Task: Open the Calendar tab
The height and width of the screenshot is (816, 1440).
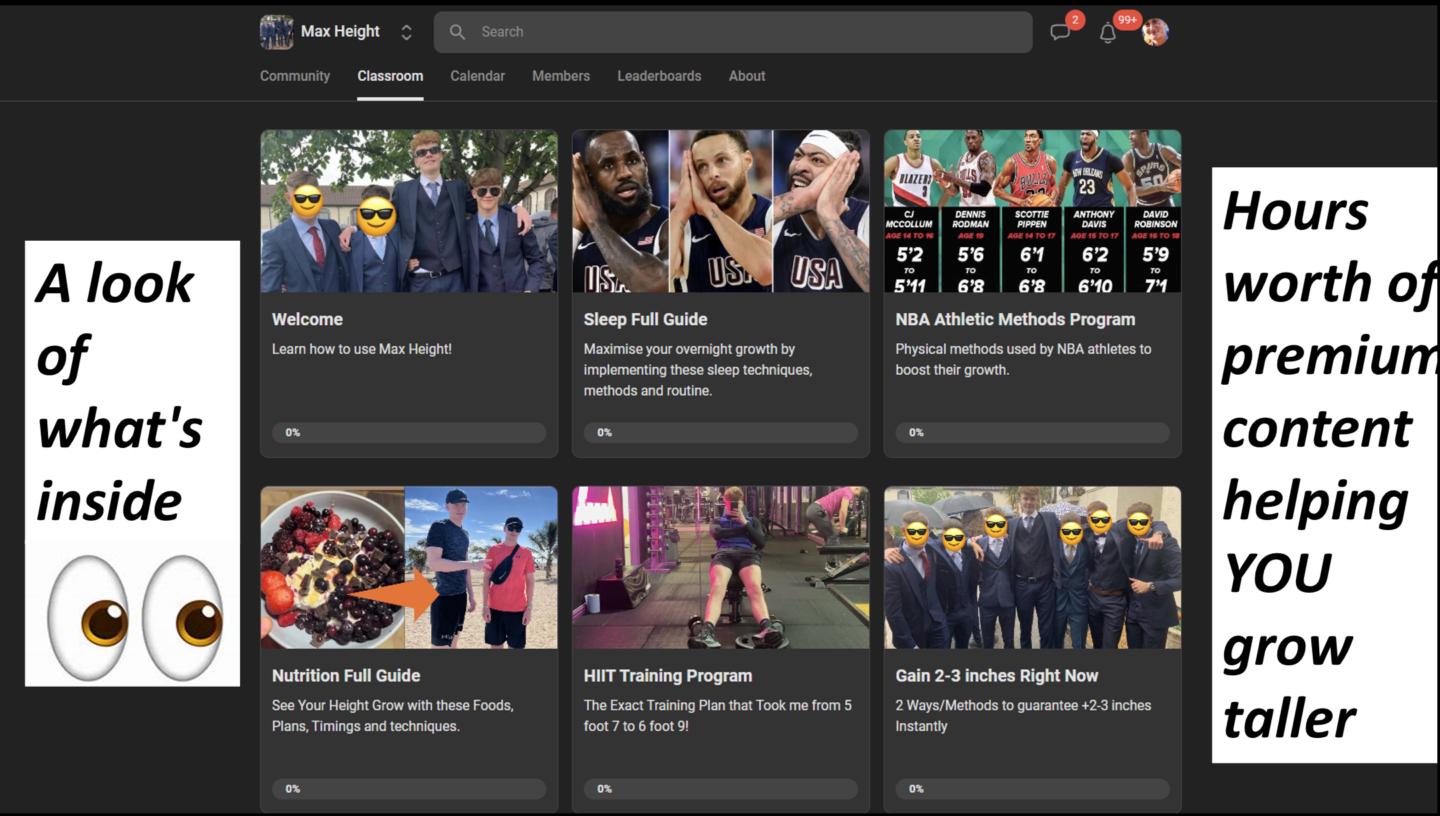Action: 477,76
